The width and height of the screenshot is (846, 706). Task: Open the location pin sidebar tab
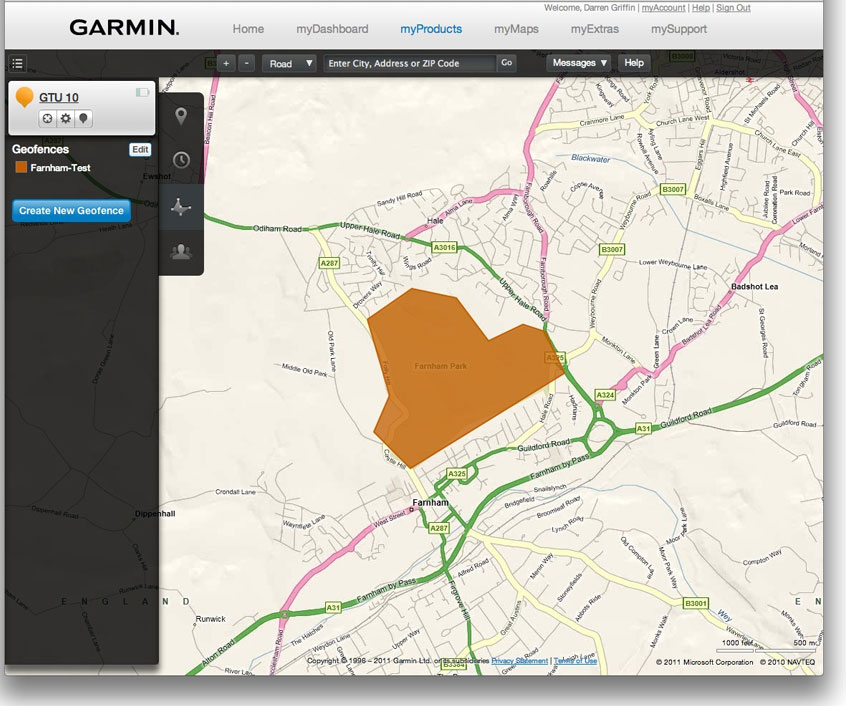pyautogui.click(x=181, y=116)
